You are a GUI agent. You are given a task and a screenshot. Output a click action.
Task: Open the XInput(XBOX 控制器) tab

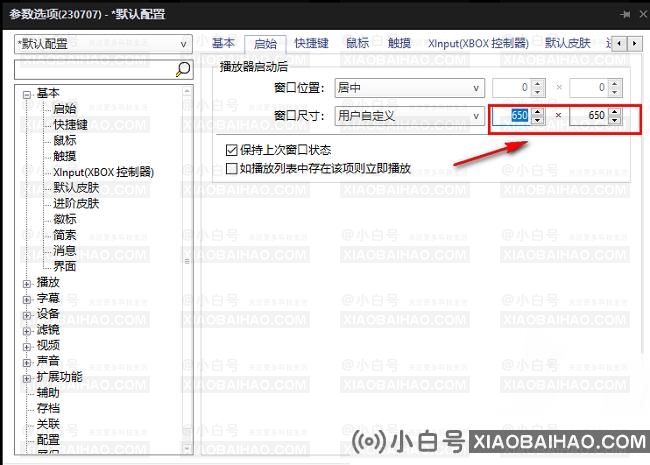[478, 43]
